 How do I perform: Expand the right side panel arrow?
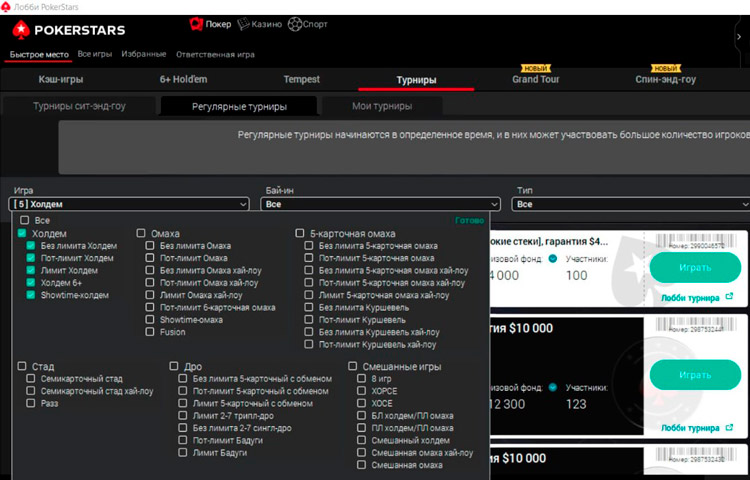[x=739, y=37]
